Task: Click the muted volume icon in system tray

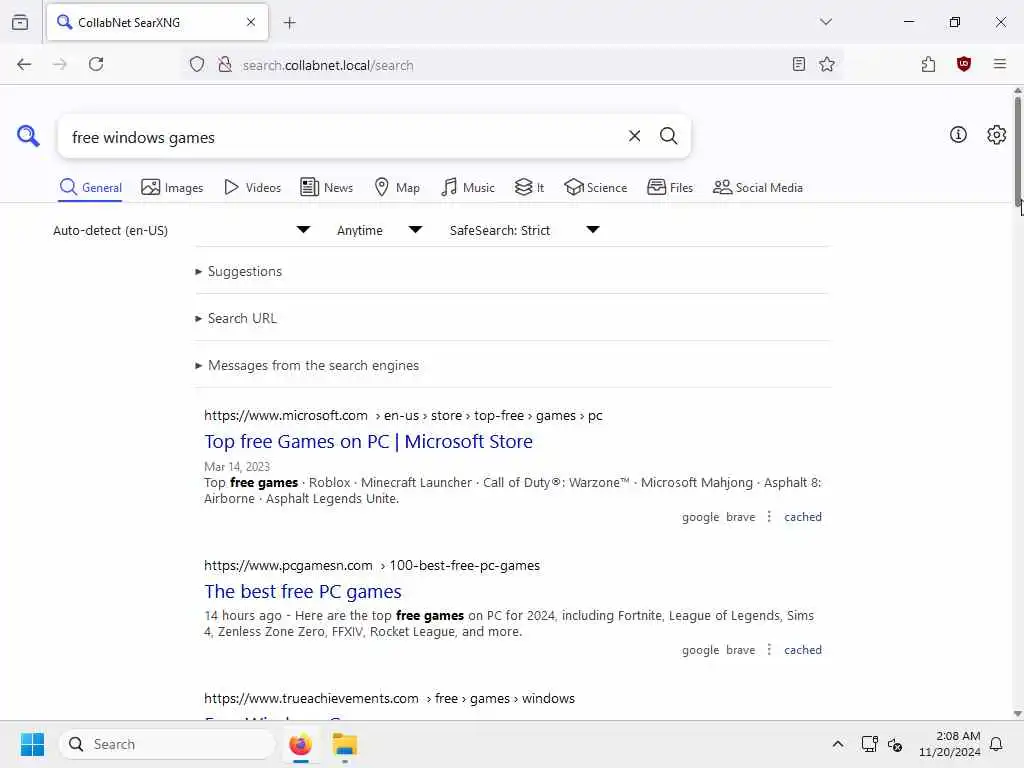Action: 895,744
